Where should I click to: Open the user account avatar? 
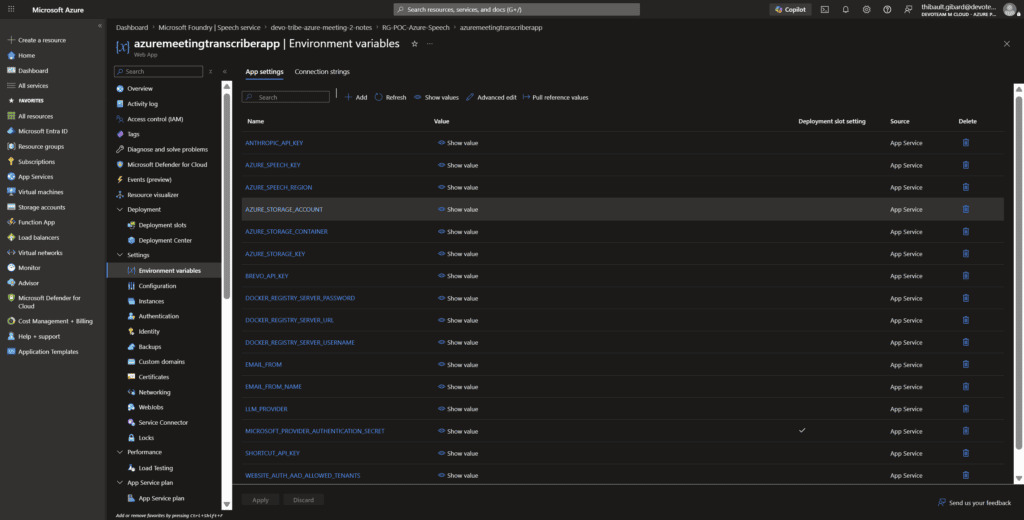pyautogui.click(x=1009, y=9)
